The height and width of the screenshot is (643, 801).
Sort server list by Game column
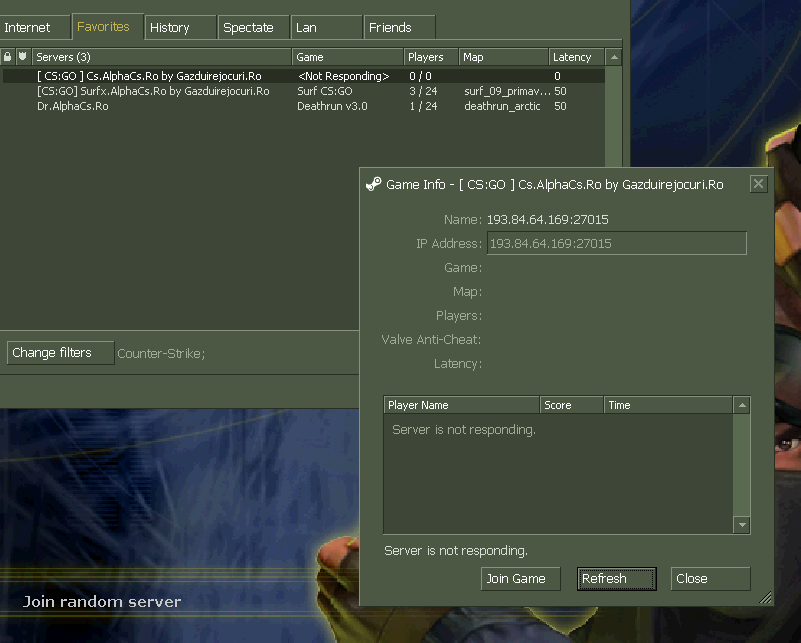click(347, 57)
